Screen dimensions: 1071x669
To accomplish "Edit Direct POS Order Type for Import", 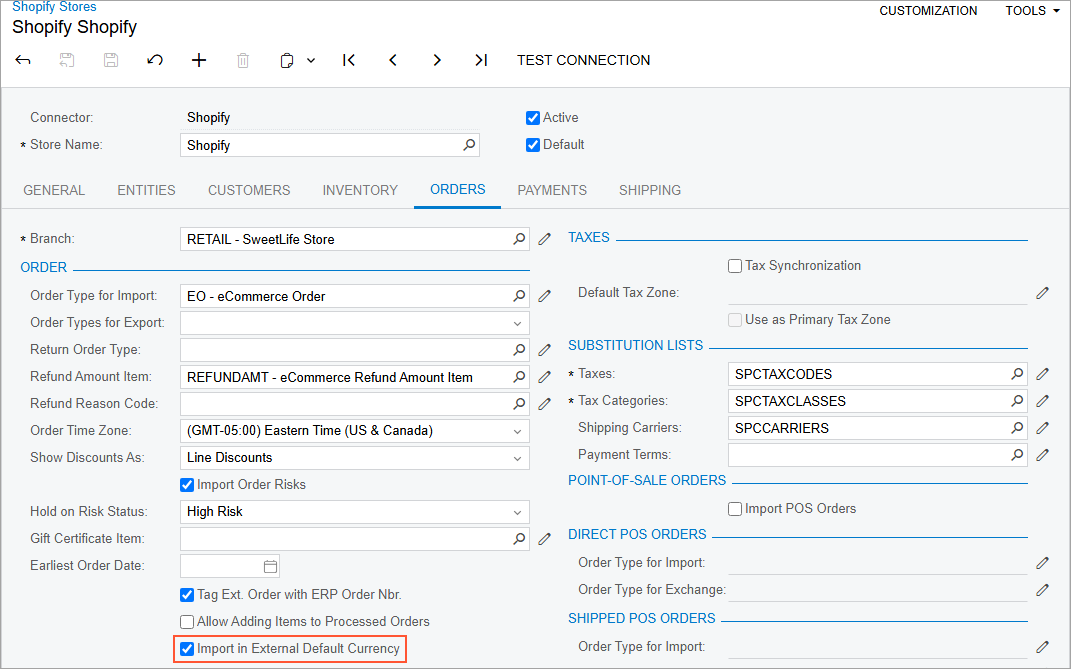I will [1042, 562].
